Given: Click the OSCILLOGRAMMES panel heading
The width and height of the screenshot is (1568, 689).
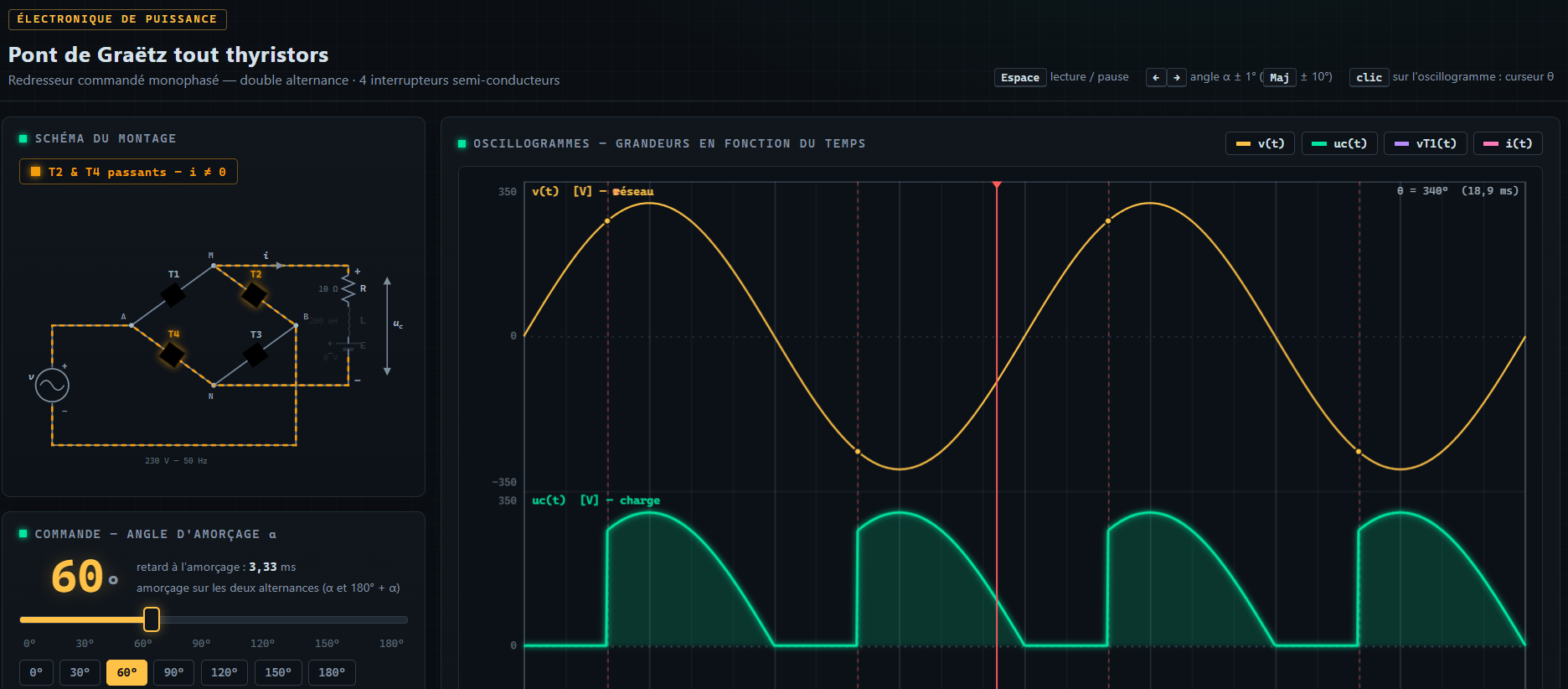Looking at the screenshot, I should [x=669, y=143].
